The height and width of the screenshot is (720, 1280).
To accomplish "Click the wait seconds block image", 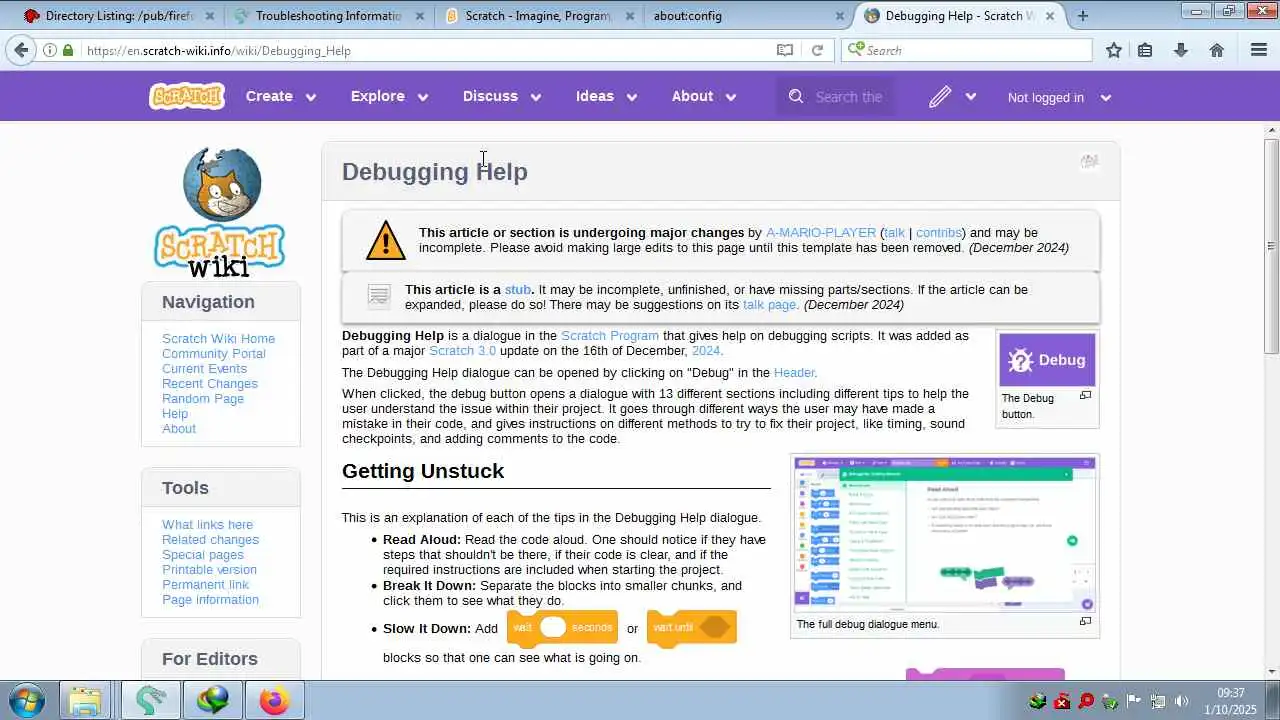I will coord(562,628).
